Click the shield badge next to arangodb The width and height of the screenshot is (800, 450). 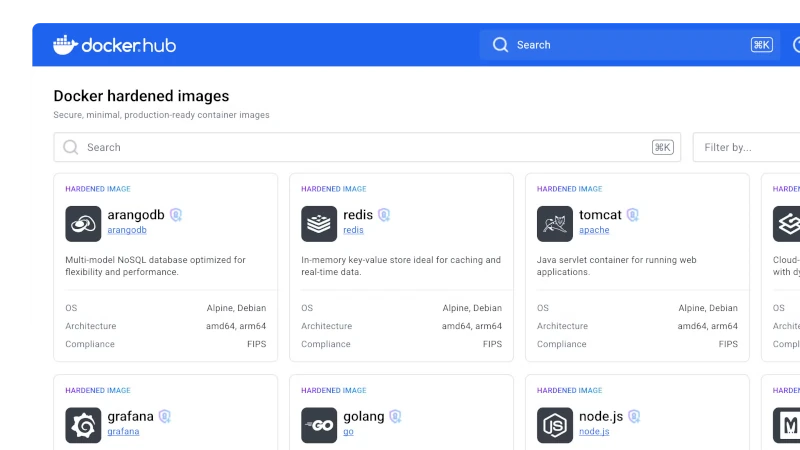click(176, 215)
